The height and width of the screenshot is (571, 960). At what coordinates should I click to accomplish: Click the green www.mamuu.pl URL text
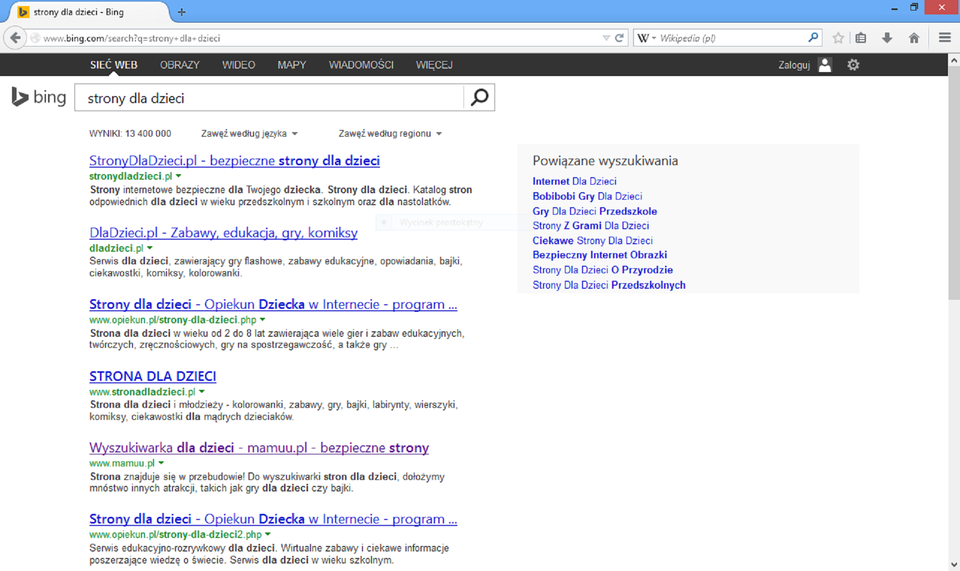(122, 463)
